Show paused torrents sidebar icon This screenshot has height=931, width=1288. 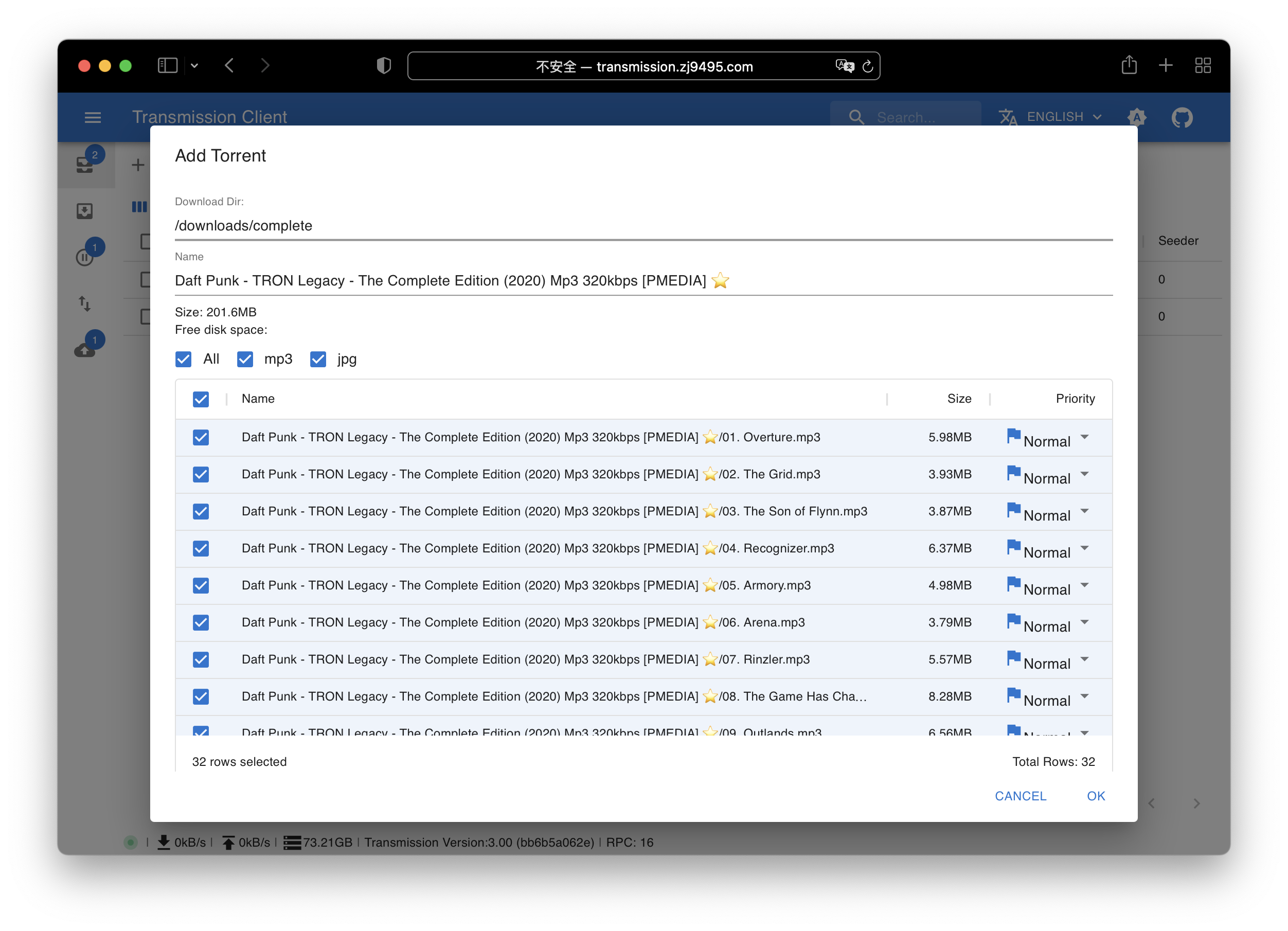85,257
